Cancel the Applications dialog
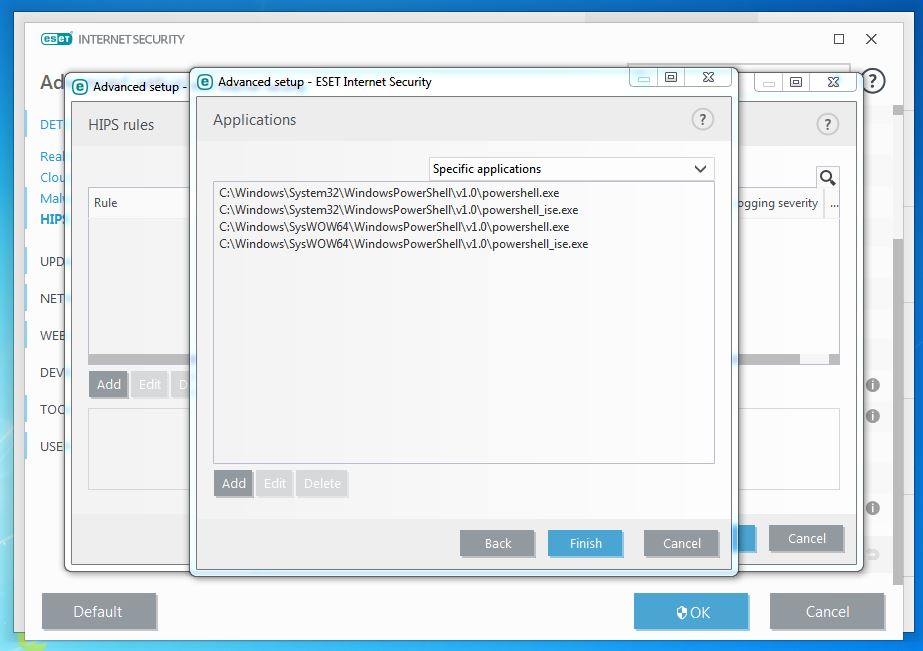The width and height of the screenshot is (923, 651). [681, 543]
